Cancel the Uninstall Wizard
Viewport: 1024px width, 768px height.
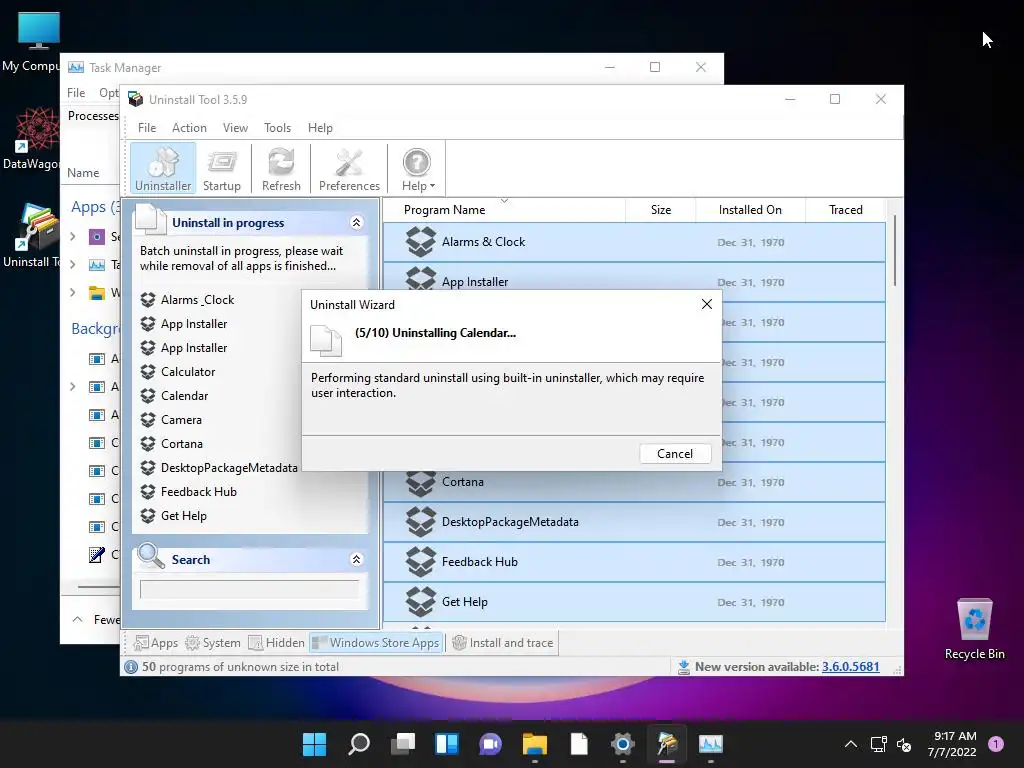click(675, 454)
